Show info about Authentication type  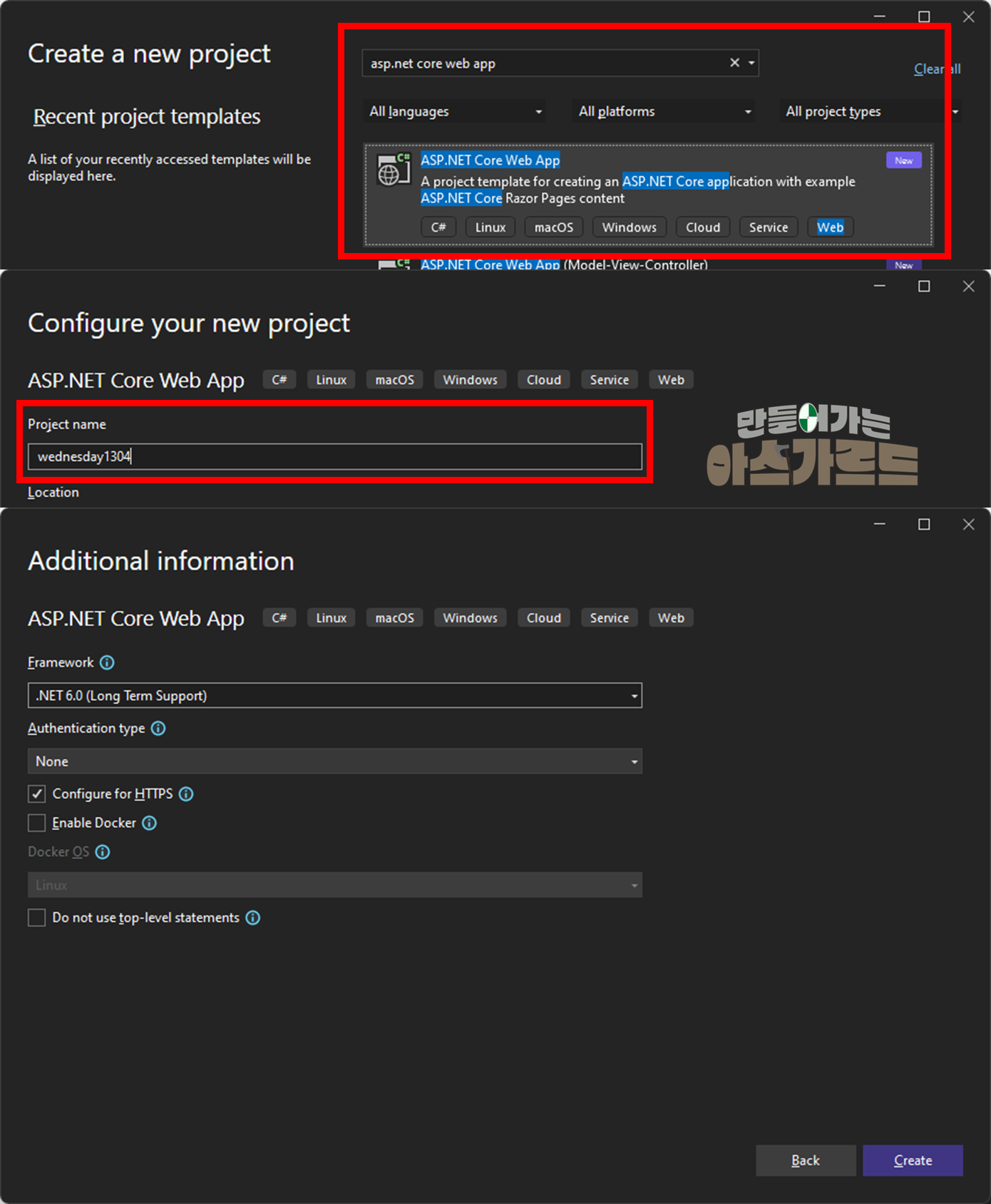click(158, 729)
